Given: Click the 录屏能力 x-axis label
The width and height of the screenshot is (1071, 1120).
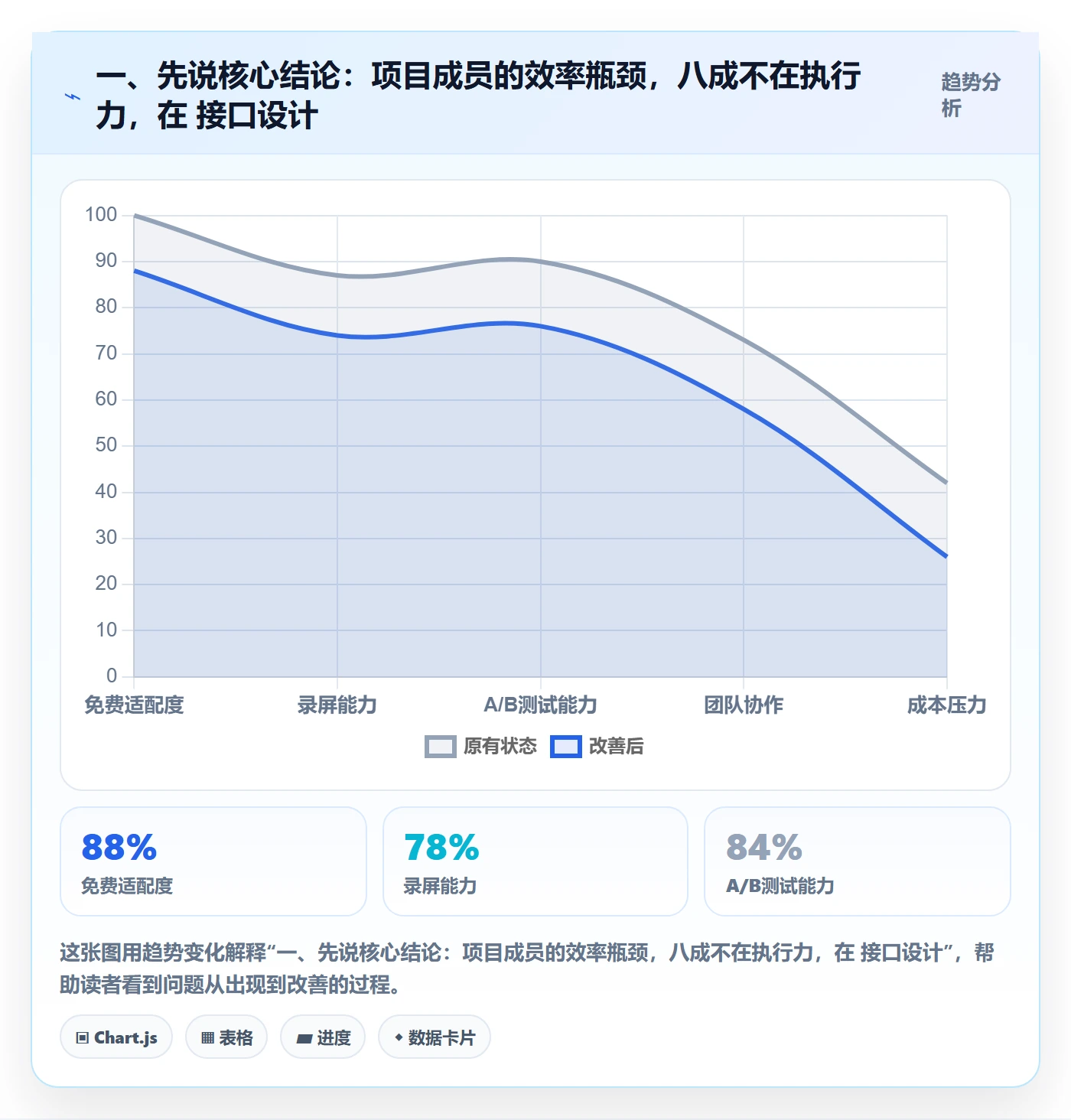Looking at the screenshot, I should pos(337,705).
